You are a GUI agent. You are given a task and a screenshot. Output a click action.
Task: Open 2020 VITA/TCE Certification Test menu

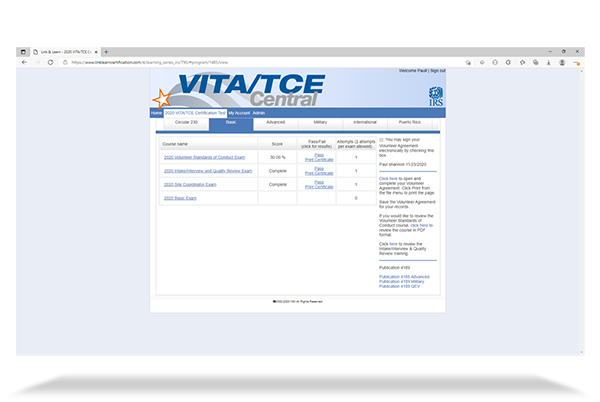[195, 113]
